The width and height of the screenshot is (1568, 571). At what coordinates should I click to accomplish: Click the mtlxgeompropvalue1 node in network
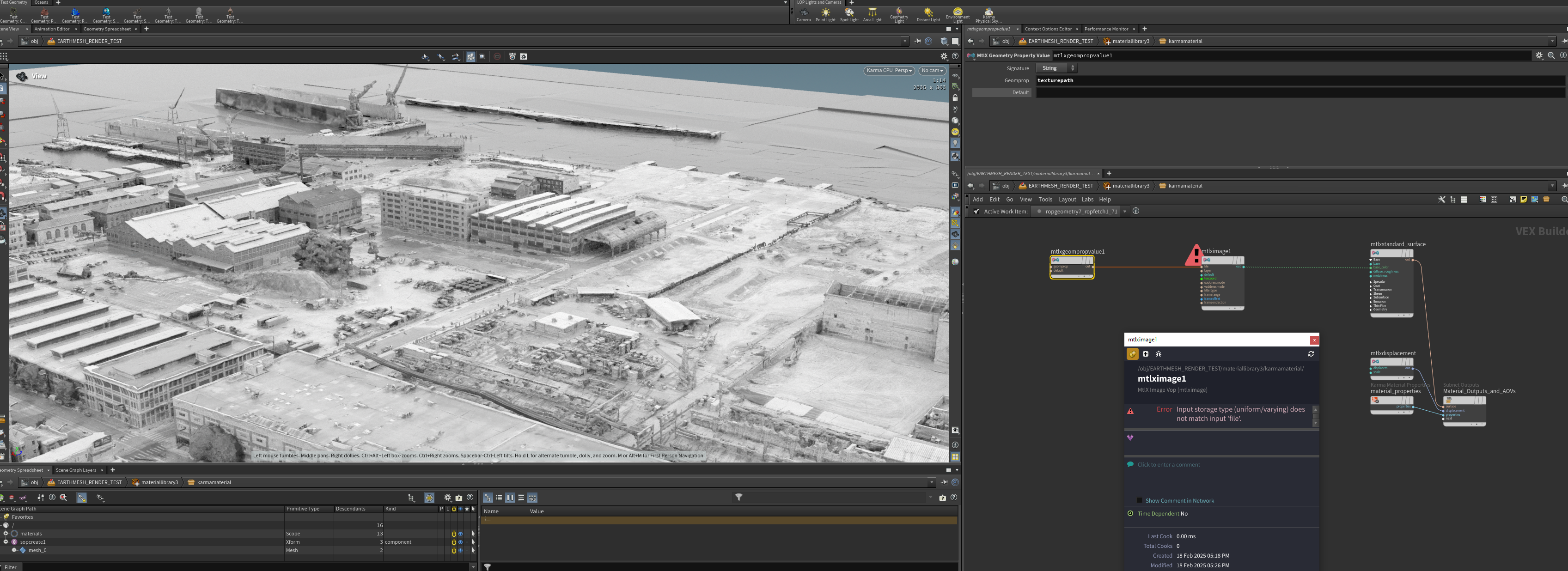1072,267
